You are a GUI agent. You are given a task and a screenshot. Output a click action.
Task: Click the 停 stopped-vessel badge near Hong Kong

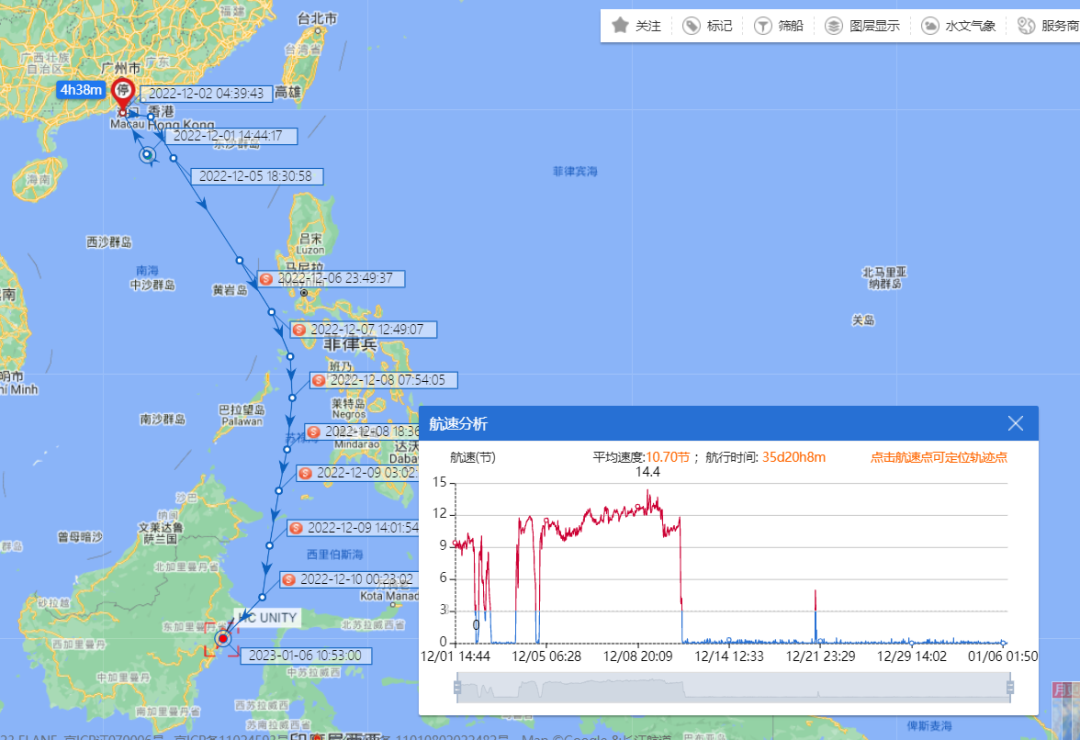(124, 92)
